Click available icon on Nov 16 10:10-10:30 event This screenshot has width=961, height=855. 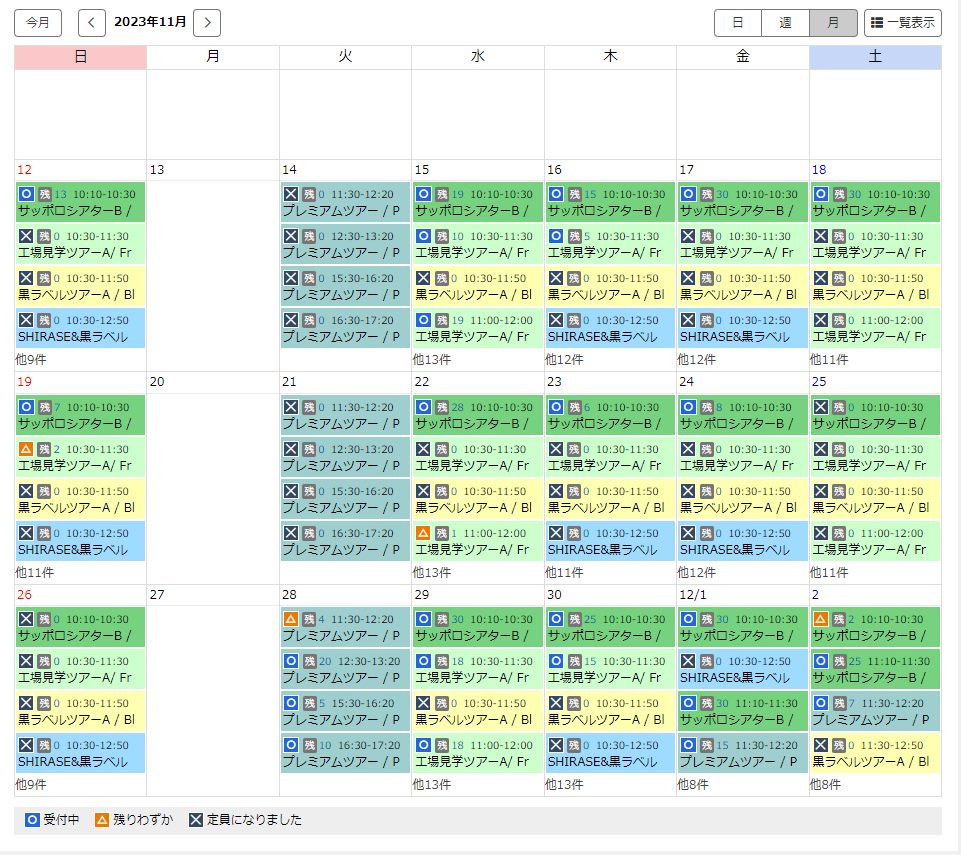click(x=556, y=194)
